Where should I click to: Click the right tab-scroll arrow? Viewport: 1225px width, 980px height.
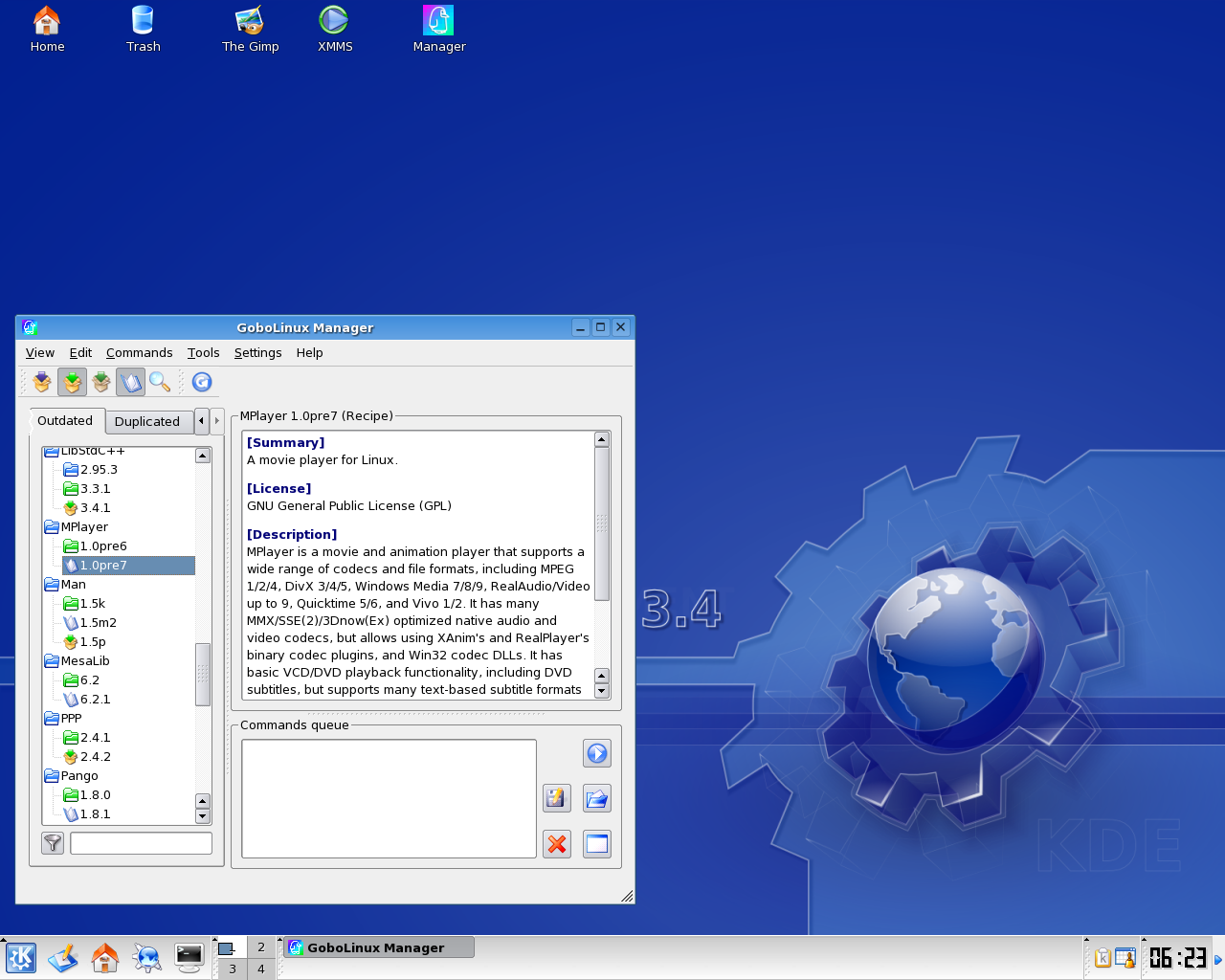tap(217, 421)
